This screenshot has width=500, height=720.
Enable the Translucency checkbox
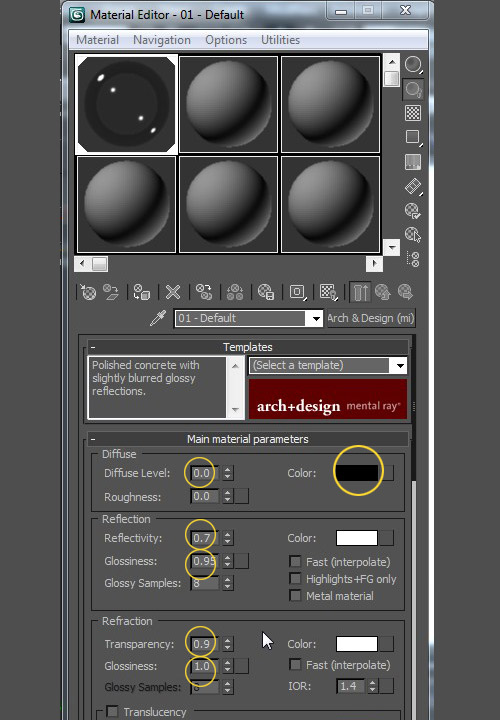click(112, 711)
